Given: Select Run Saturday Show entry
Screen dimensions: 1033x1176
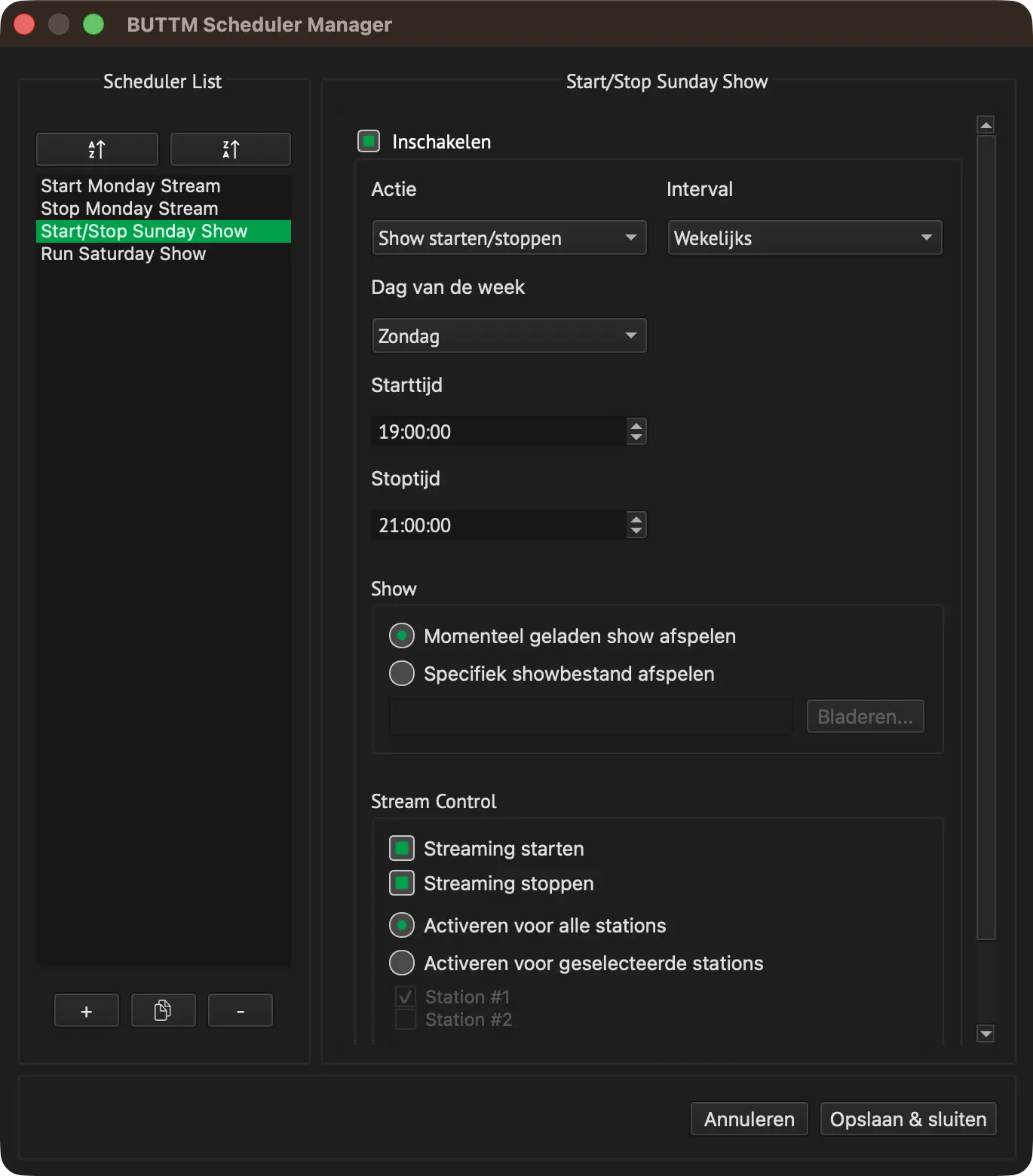Looking at the screenshot, I should 164,254.
